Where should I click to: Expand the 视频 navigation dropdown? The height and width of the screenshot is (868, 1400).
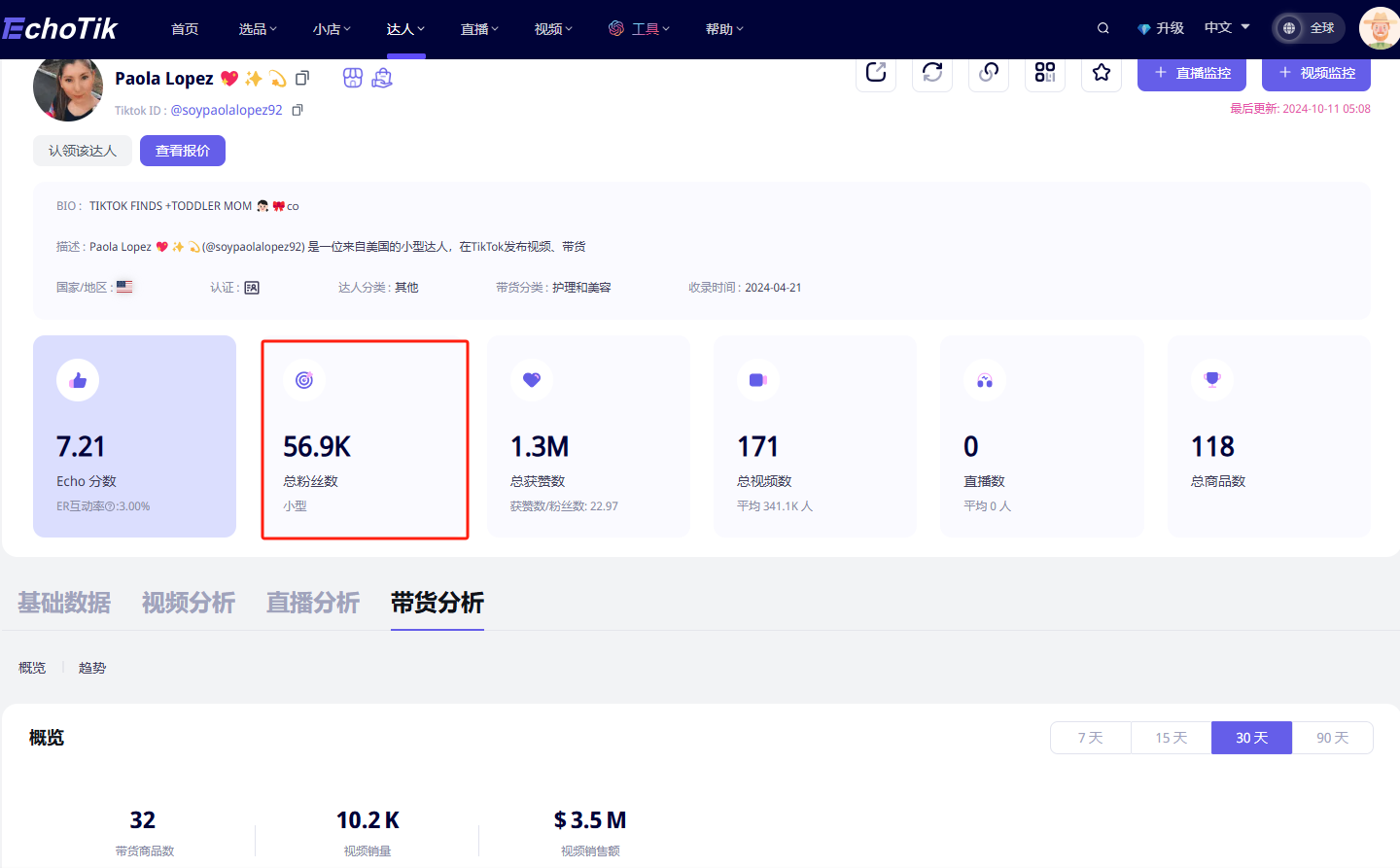[553, 29]
